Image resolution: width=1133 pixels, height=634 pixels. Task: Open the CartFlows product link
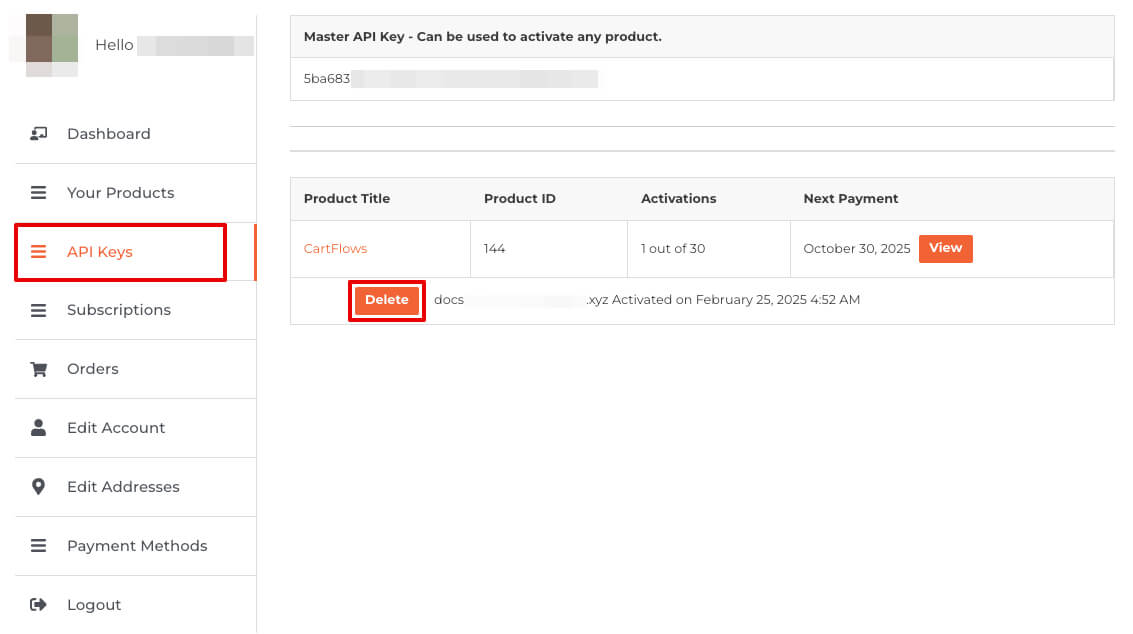tap(335, 249)
